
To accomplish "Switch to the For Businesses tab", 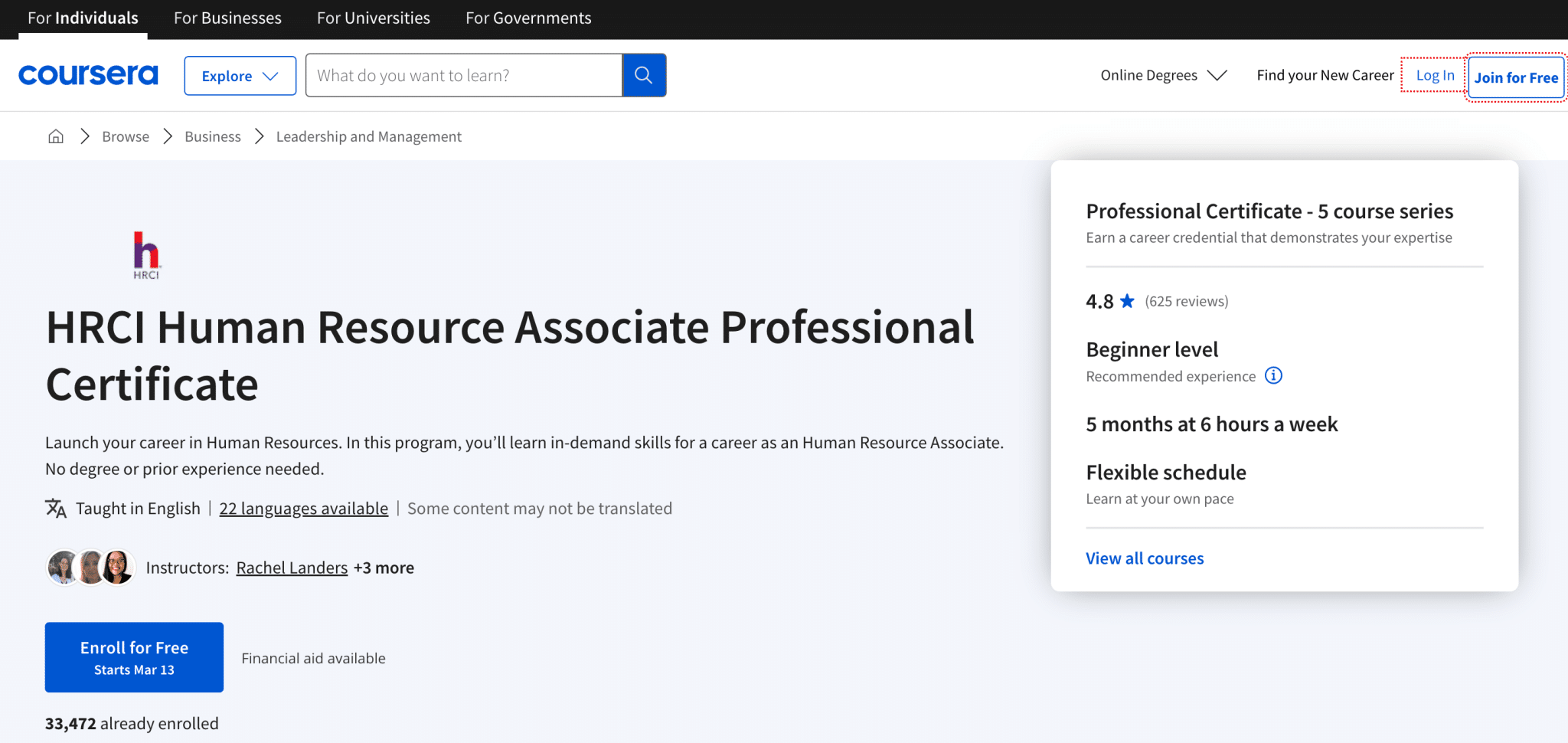I will click(x=227, y=18).
